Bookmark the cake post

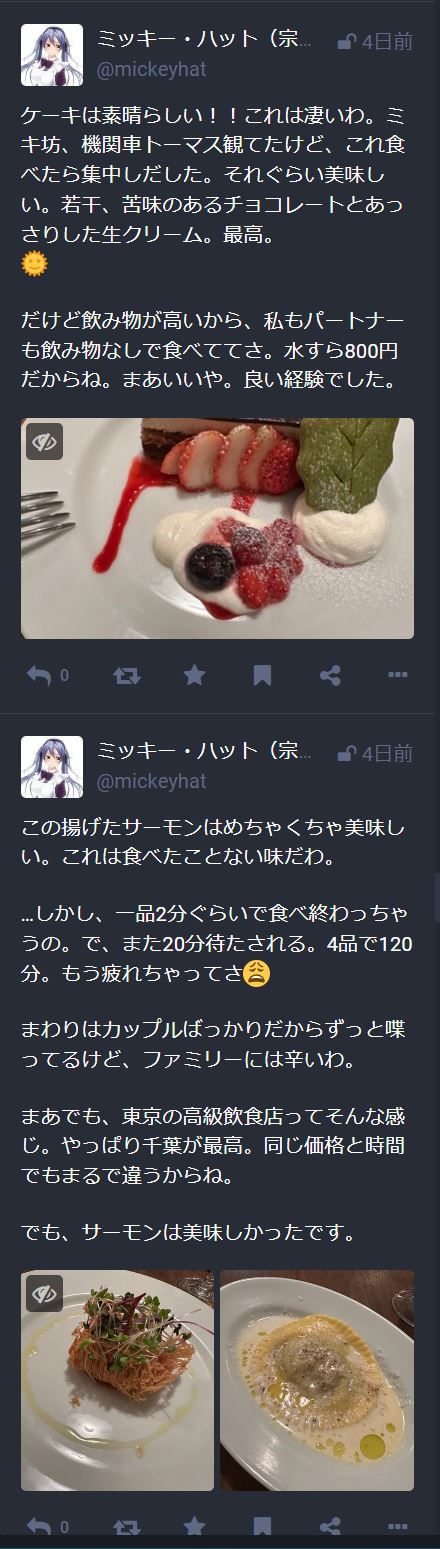point(262,675)
